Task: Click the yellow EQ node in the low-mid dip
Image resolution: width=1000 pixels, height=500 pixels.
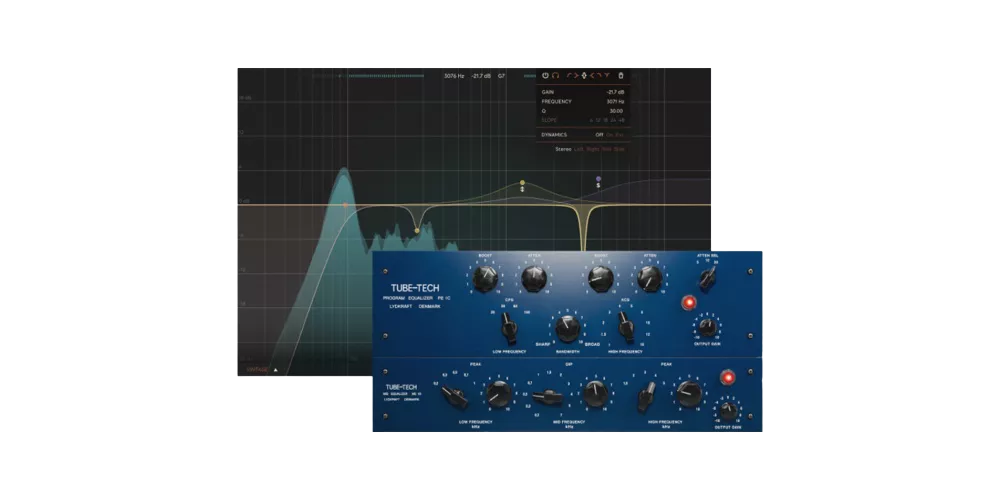Action: click(417, 230)
